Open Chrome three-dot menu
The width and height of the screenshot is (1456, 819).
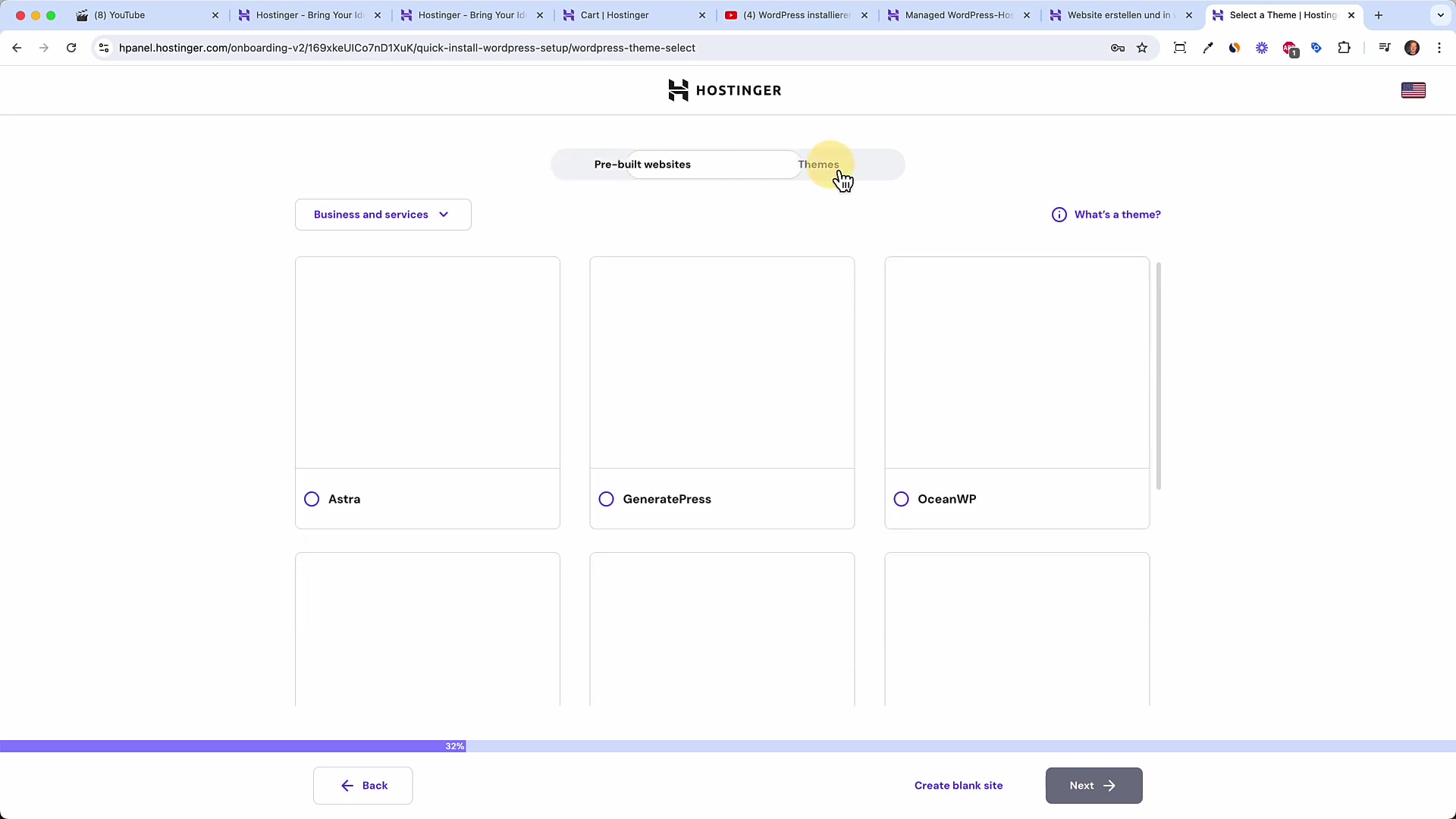(1439, 48)
